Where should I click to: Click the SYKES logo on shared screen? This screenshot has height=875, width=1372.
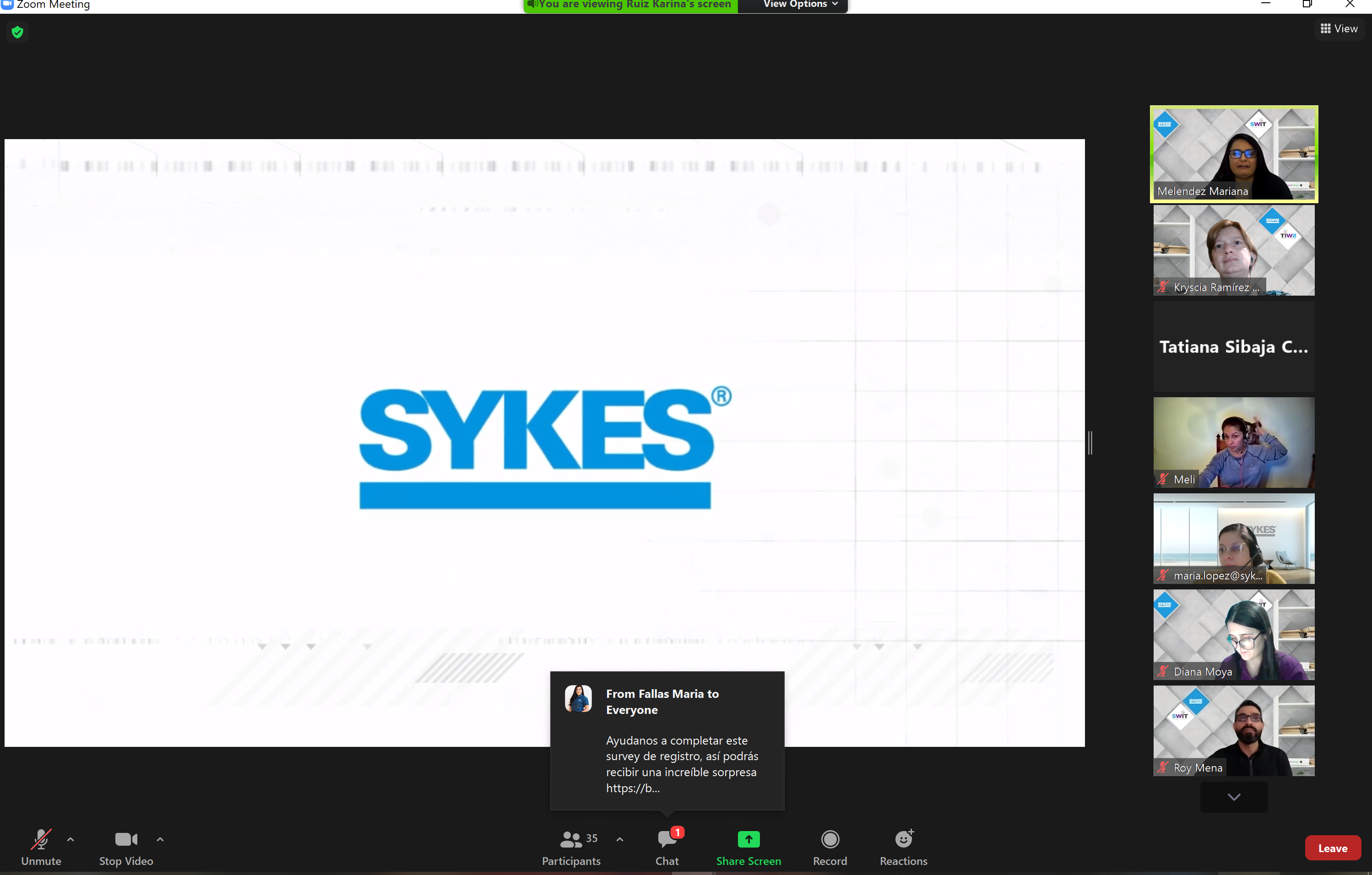pos(545,447)
